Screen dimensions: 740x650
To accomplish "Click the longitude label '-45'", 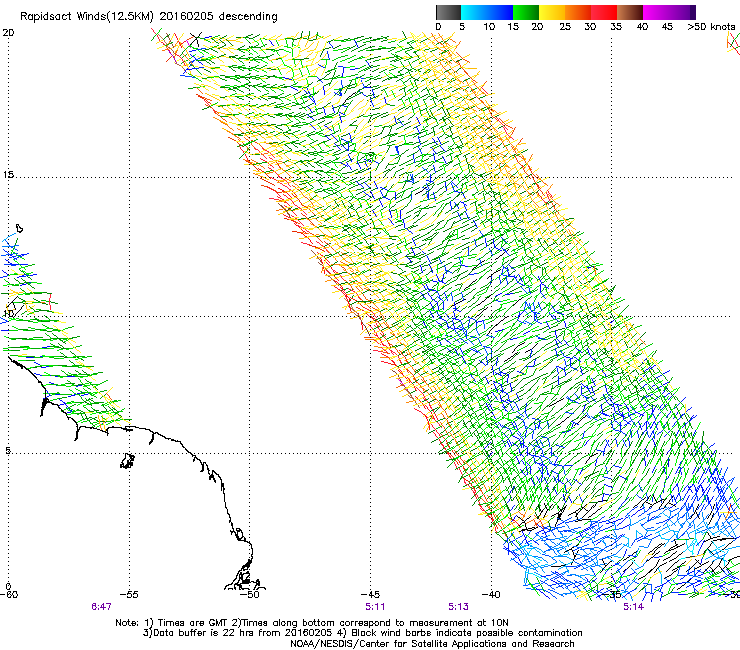I will [370, 594].
